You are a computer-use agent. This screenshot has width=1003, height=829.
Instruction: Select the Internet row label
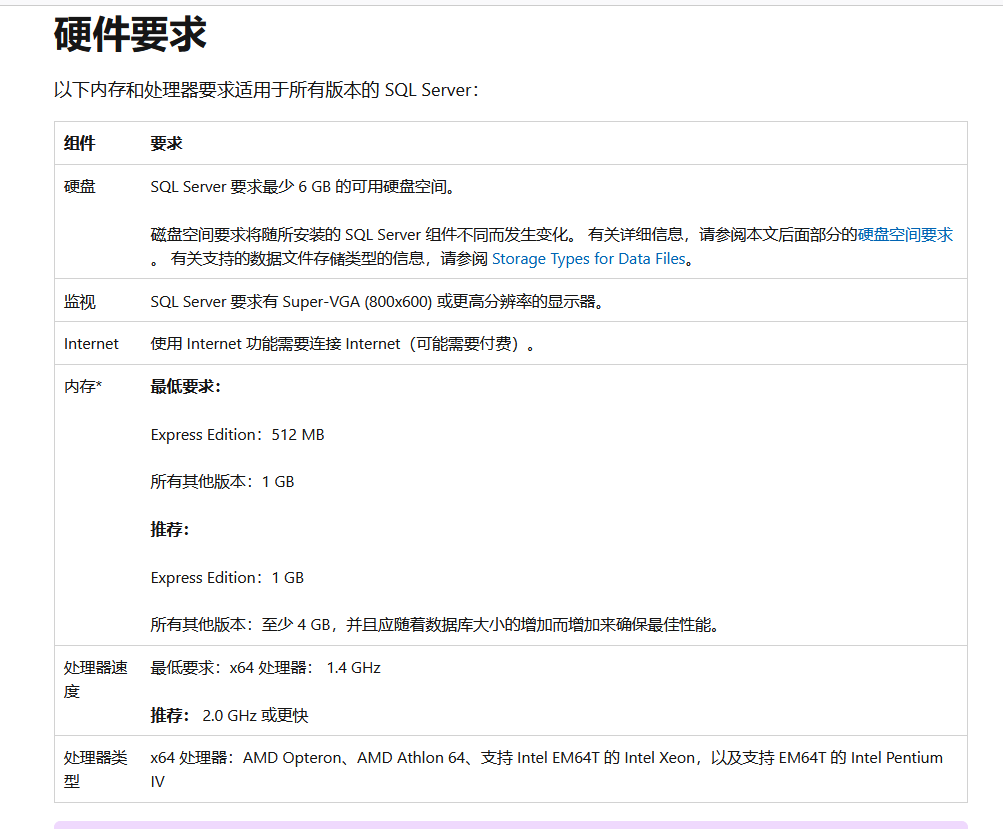[x=91, y=344]
